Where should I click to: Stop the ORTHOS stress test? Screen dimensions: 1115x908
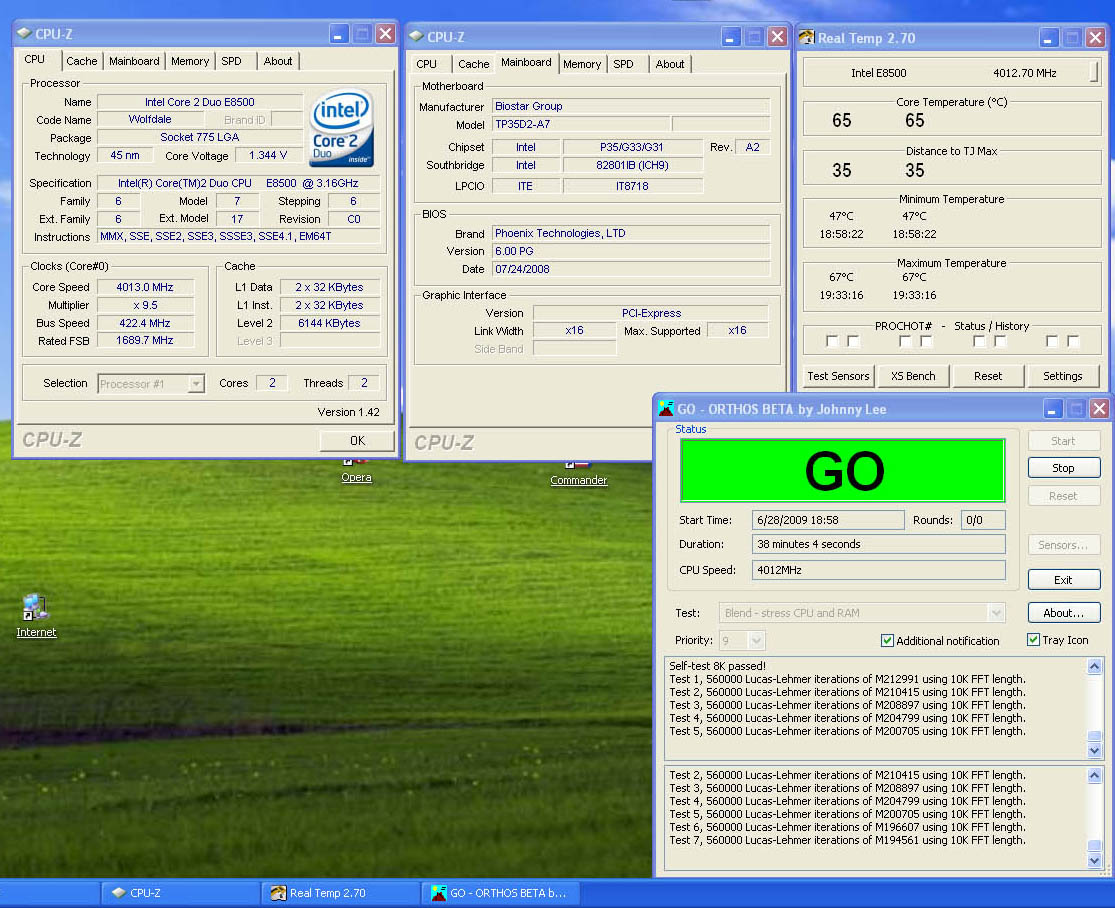pos(1063,468)
